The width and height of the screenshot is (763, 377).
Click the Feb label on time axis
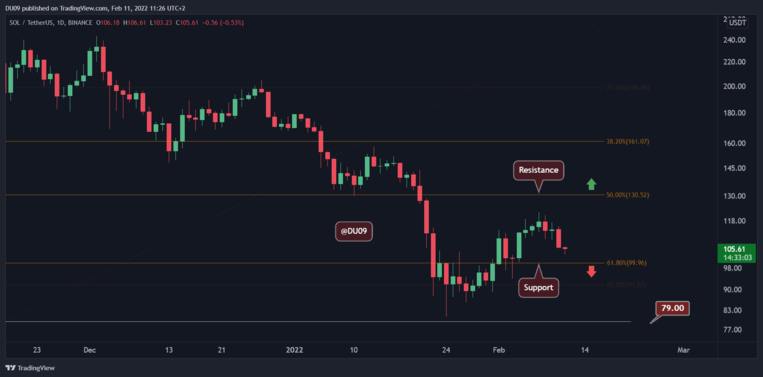pos(498,350)
